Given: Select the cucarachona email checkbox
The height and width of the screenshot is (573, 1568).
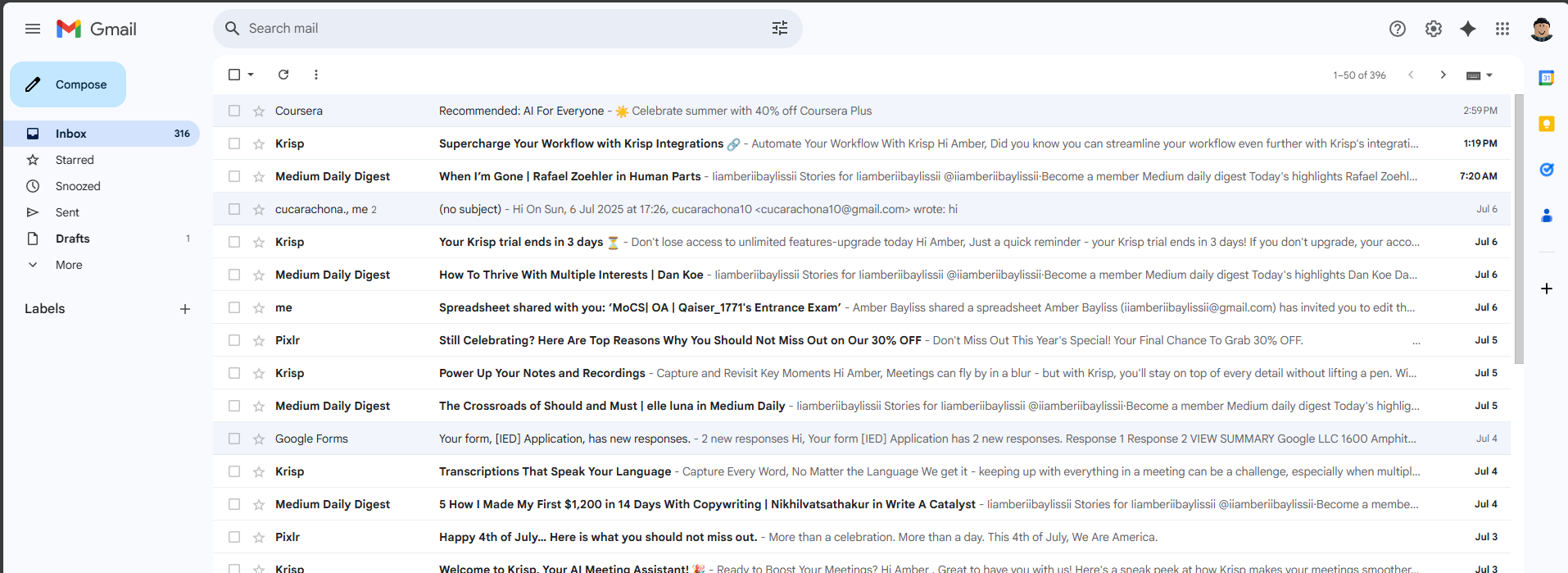Looking at the screenshot, I should click(234, 209).
